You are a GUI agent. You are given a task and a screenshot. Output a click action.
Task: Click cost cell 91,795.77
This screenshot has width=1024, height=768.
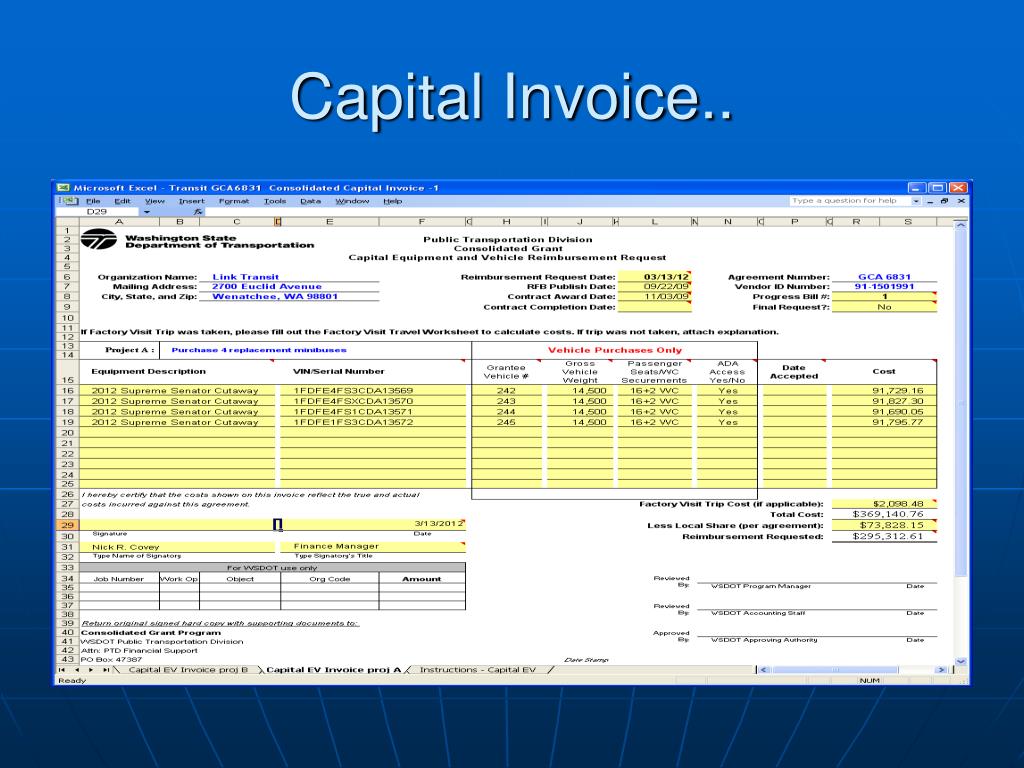[884, 422]
